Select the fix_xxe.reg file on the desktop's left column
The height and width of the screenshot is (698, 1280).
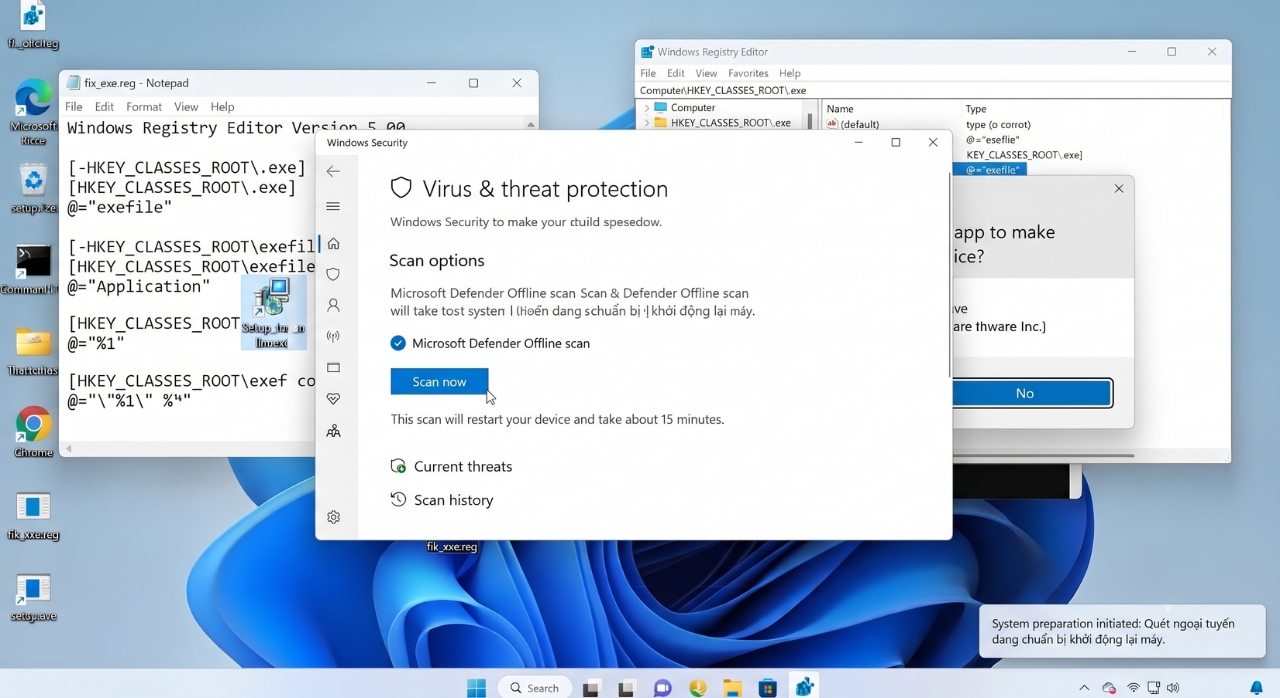[33, 516]
